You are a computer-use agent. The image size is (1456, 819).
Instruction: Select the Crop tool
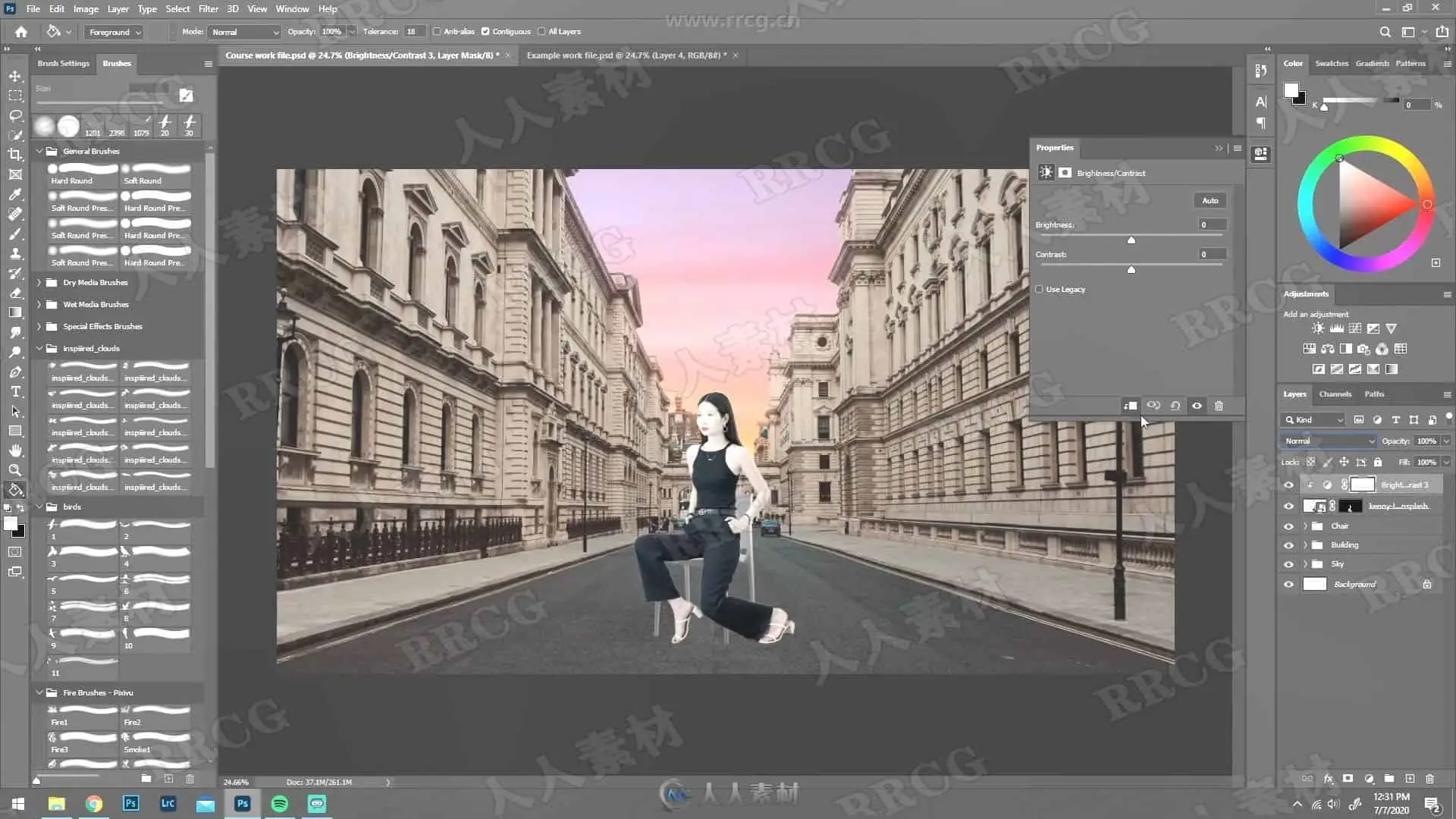14,155
